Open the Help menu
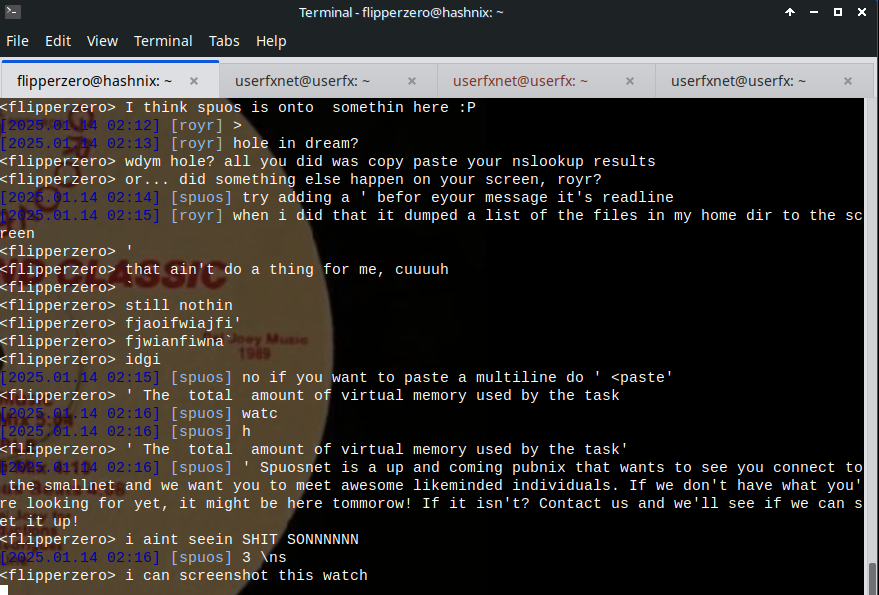Image resolution: width=879 pixels, height=595 pixels. click(x=271, y=41)
